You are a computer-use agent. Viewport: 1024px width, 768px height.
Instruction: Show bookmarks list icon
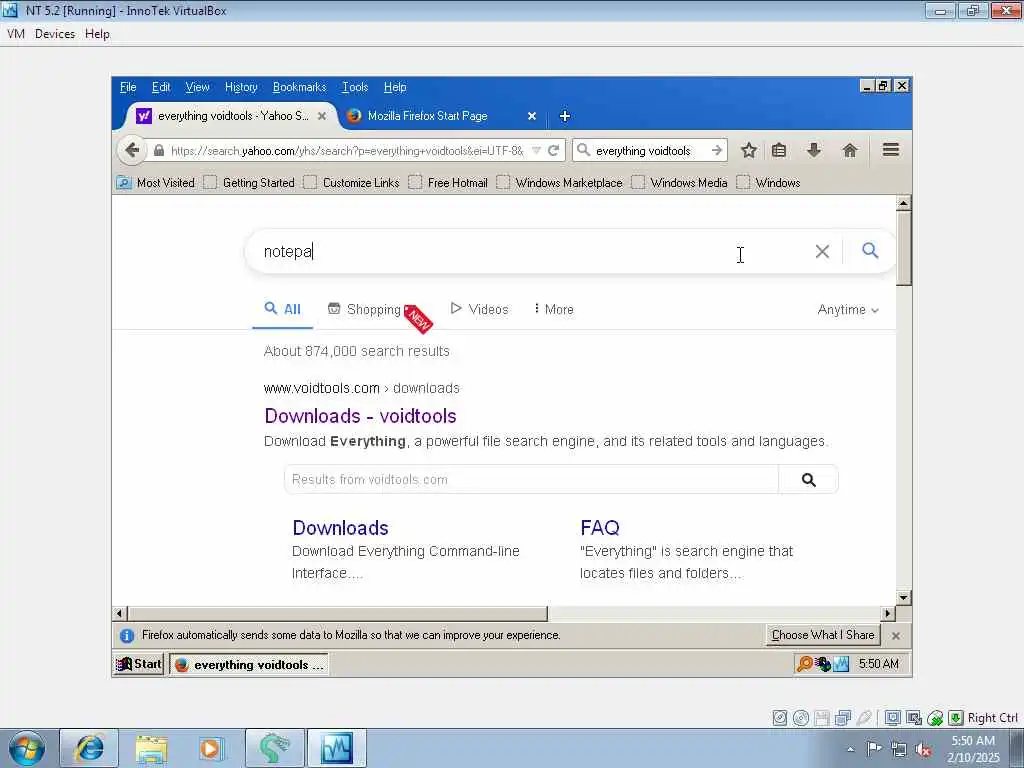point(778,151)
